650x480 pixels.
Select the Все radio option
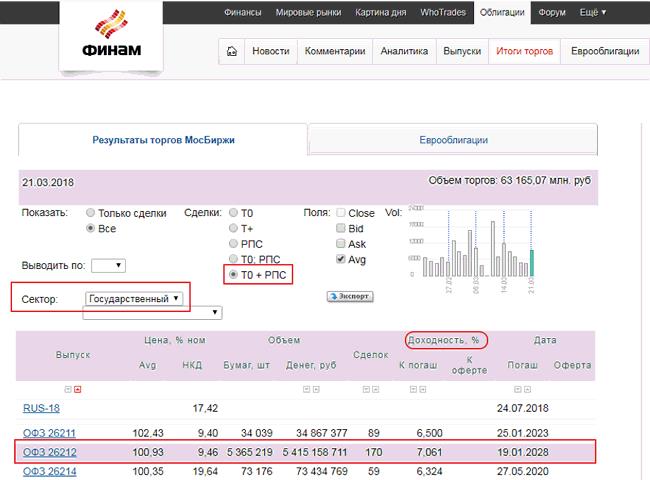pyautogui.click(x=90, y=228)
